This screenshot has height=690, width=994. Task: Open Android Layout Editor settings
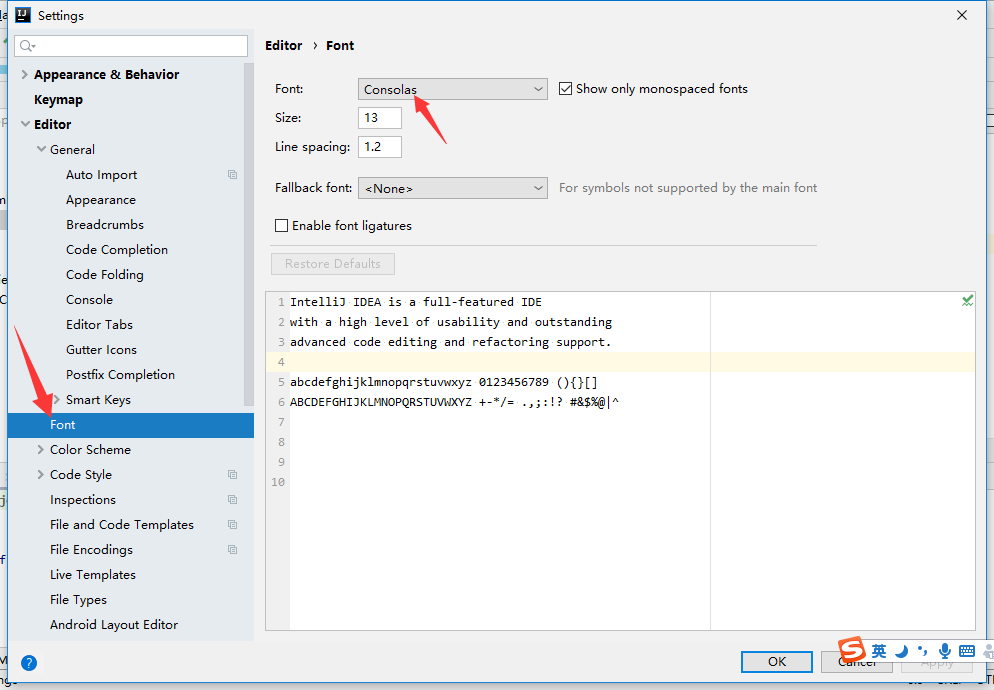[x=114, y=625]
